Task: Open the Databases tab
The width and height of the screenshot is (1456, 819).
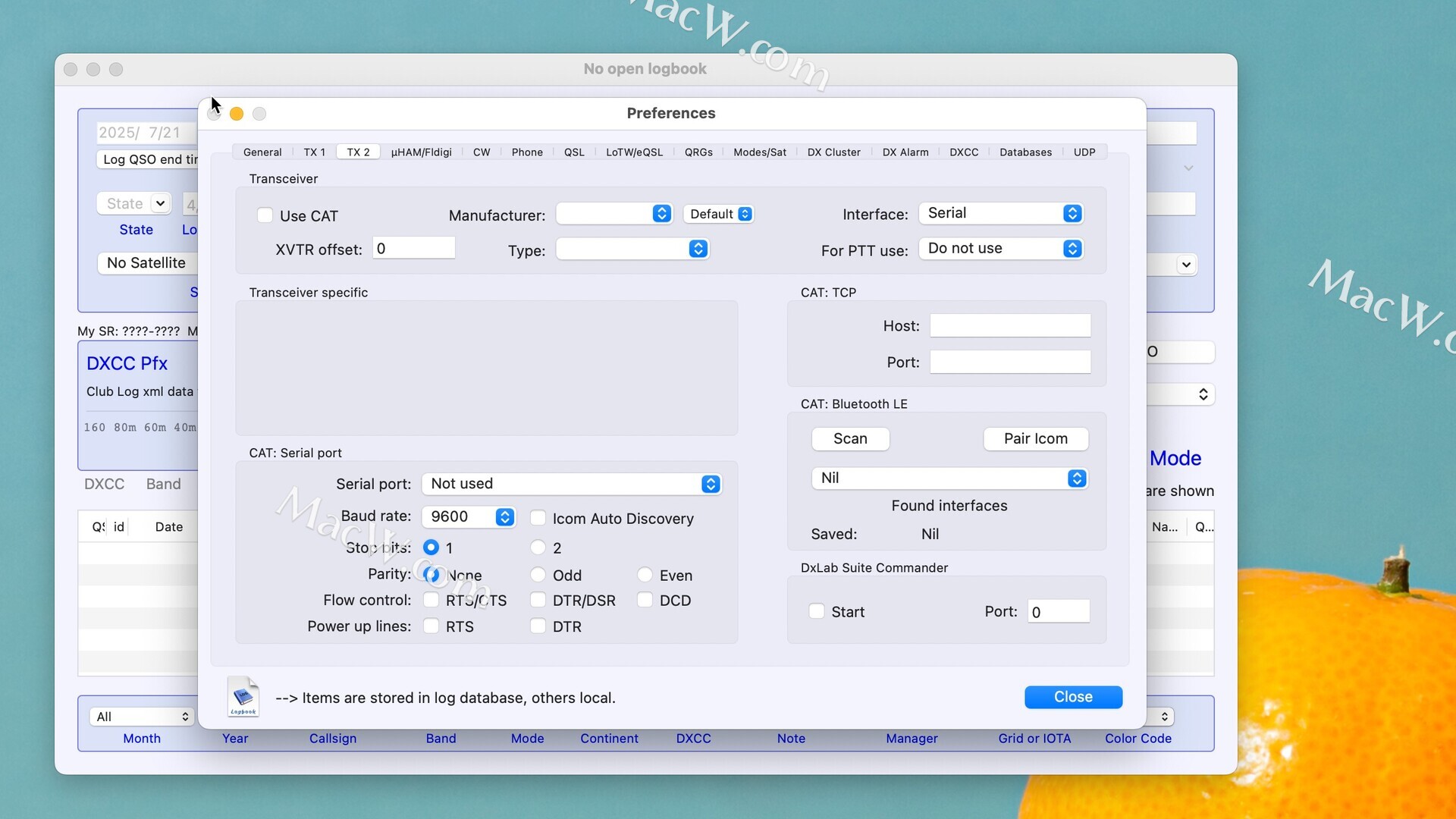Action: (1025, 152)
